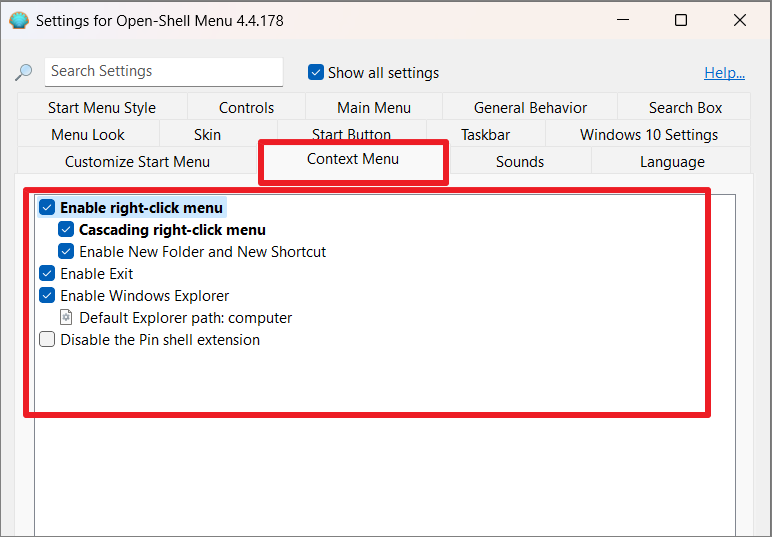Switch to the Taskbar tab
Image resolution: width=772 pixels, height=537 pixels.
[x=485, y=134]
